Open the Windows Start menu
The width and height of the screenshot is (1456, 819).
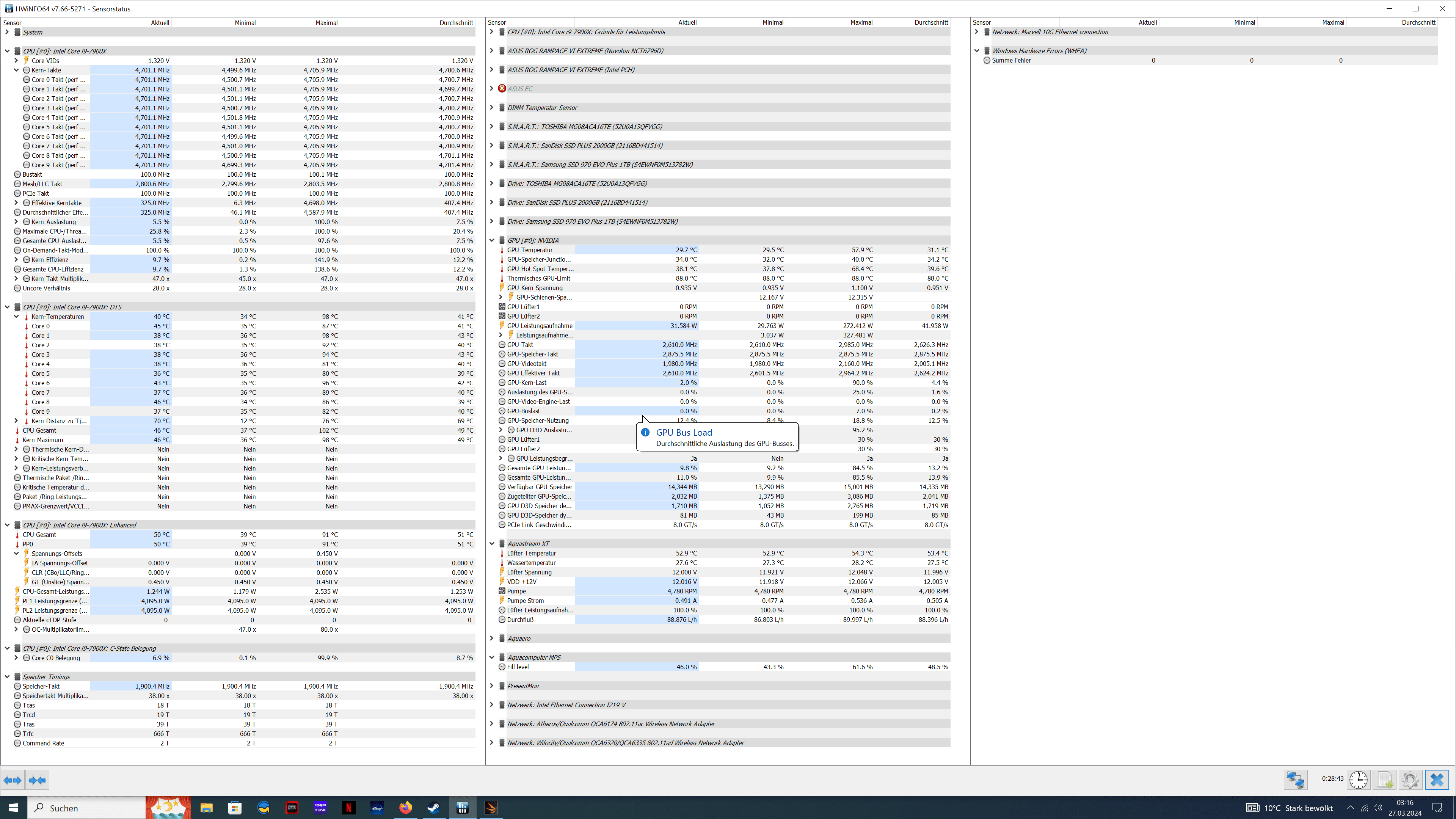point(14,808)
